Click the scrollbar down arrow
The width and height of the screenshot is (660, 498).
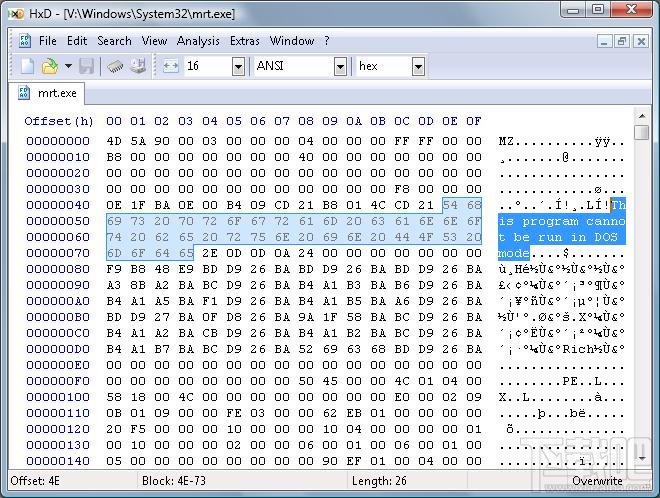pos(642,458)
